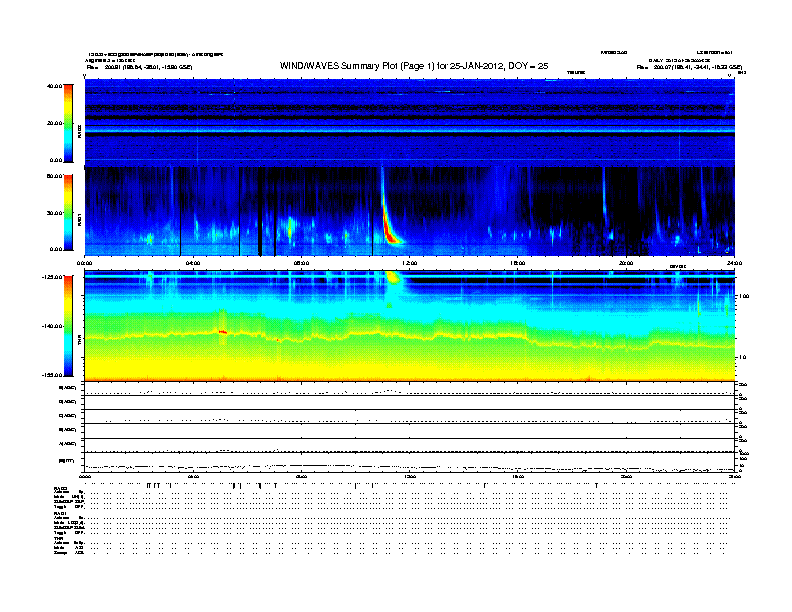Click the red spot on the TNR plasma line
The image size is (792, 612).
point(223,332)
